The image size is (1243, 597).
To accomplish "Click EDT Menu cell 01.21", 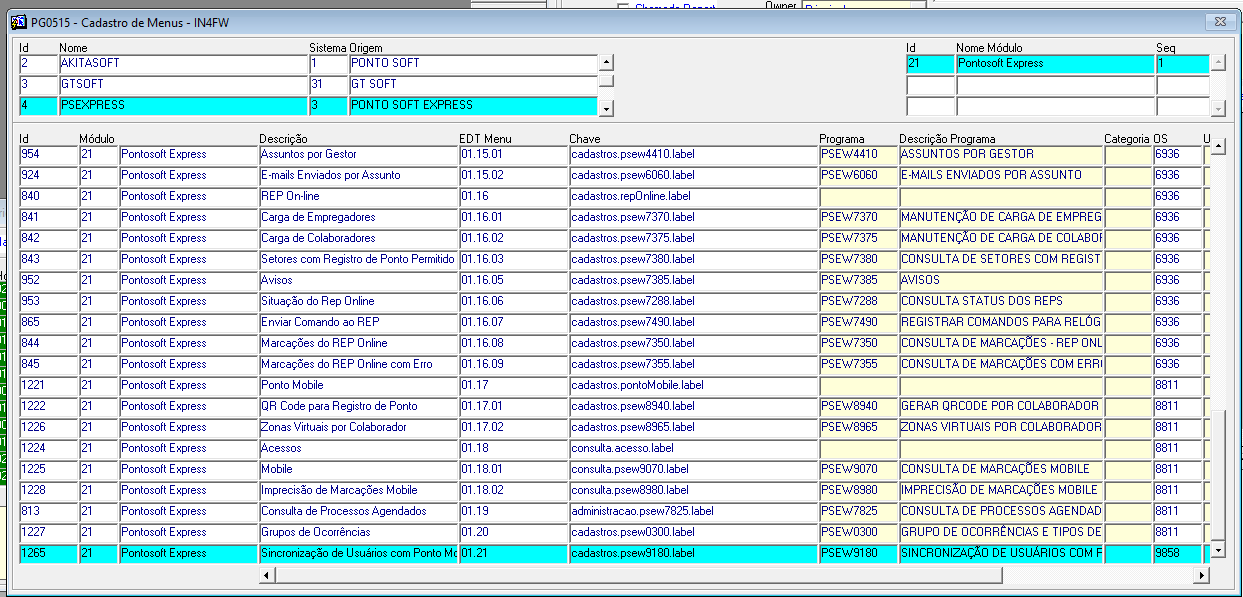I will click(x=513, y=553).
